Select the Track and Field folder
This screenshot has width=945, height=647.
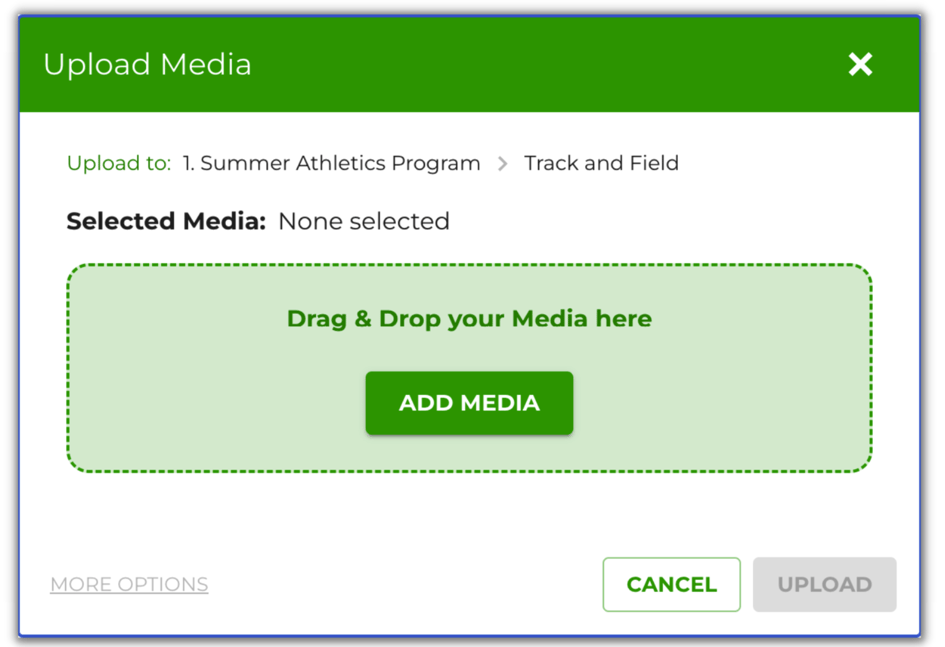601,163
